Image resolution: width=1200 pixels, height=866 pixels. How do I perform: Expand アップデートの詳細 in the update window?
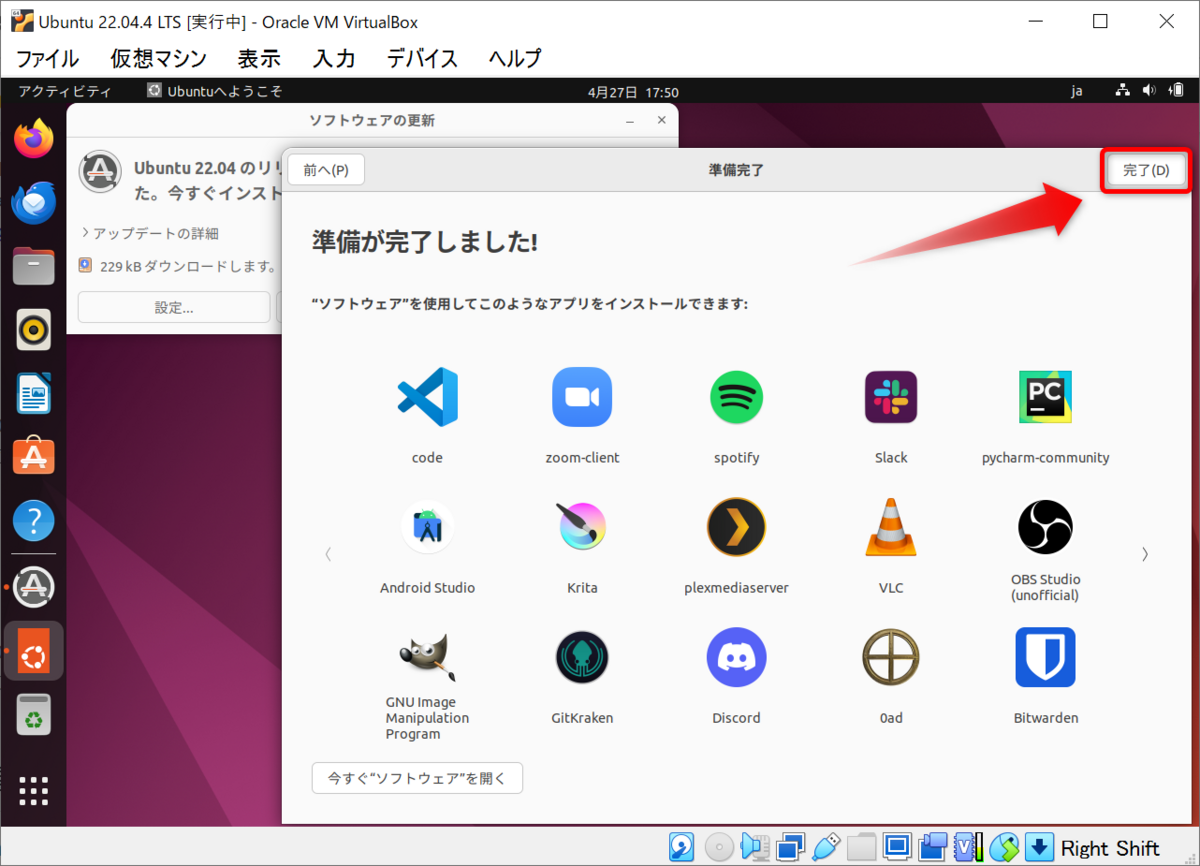pos(150,233)
